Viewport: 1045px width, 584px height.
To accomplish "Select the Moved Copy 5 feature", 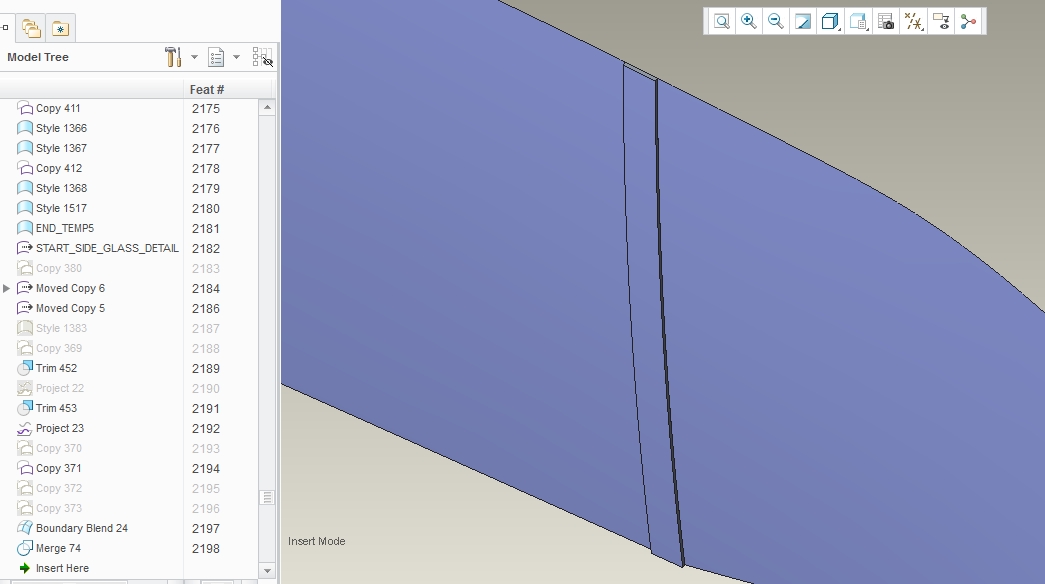I will click(70, 308).
